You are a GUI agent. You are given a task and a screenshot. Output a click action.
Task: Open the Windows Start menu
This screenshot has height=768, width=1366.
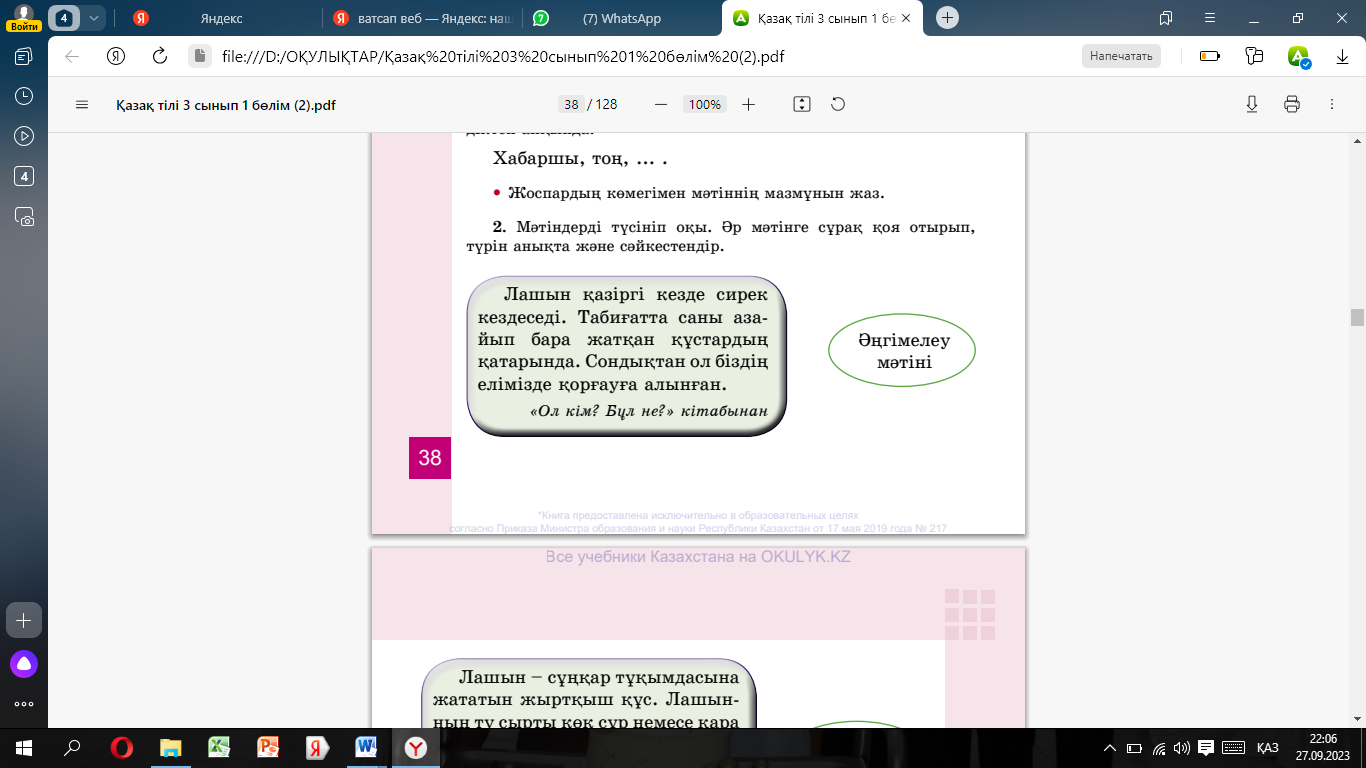click(24, 748)
